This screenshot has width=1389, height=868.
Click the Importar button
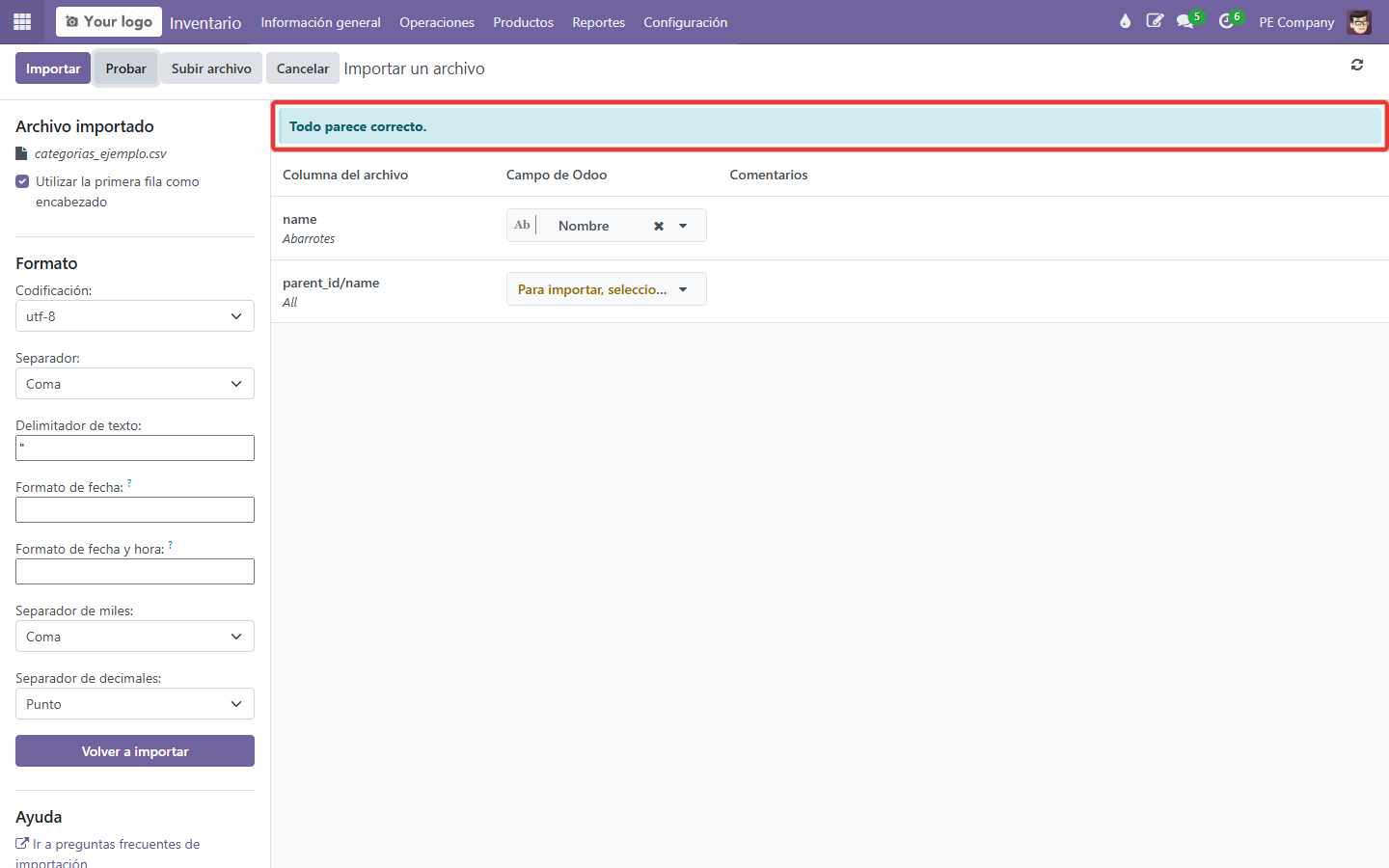coord(53,68)
